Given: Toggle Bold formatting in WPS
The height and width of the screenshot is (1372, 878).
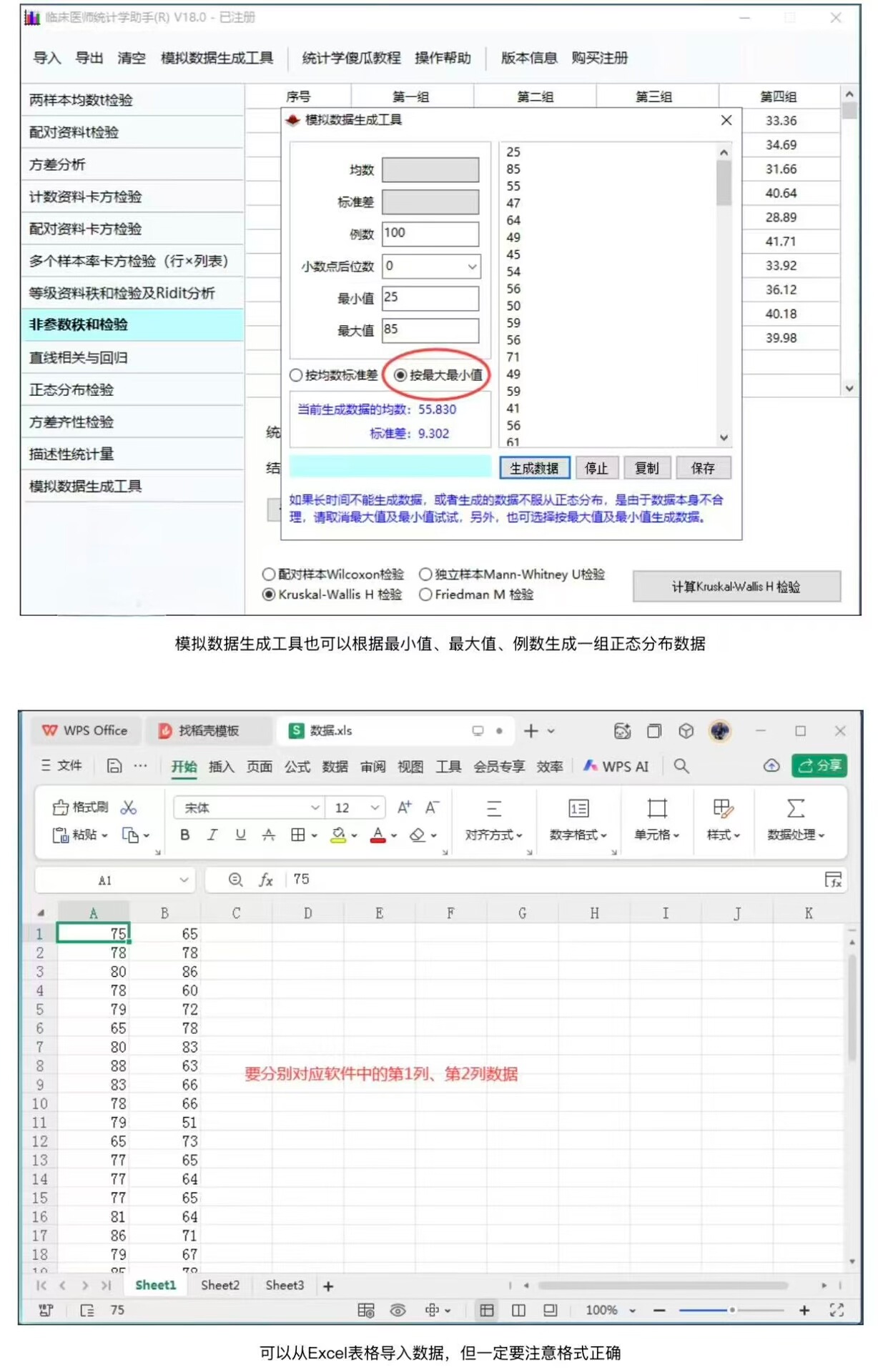Looking at the screenshot, I should (x=185, y=835).
